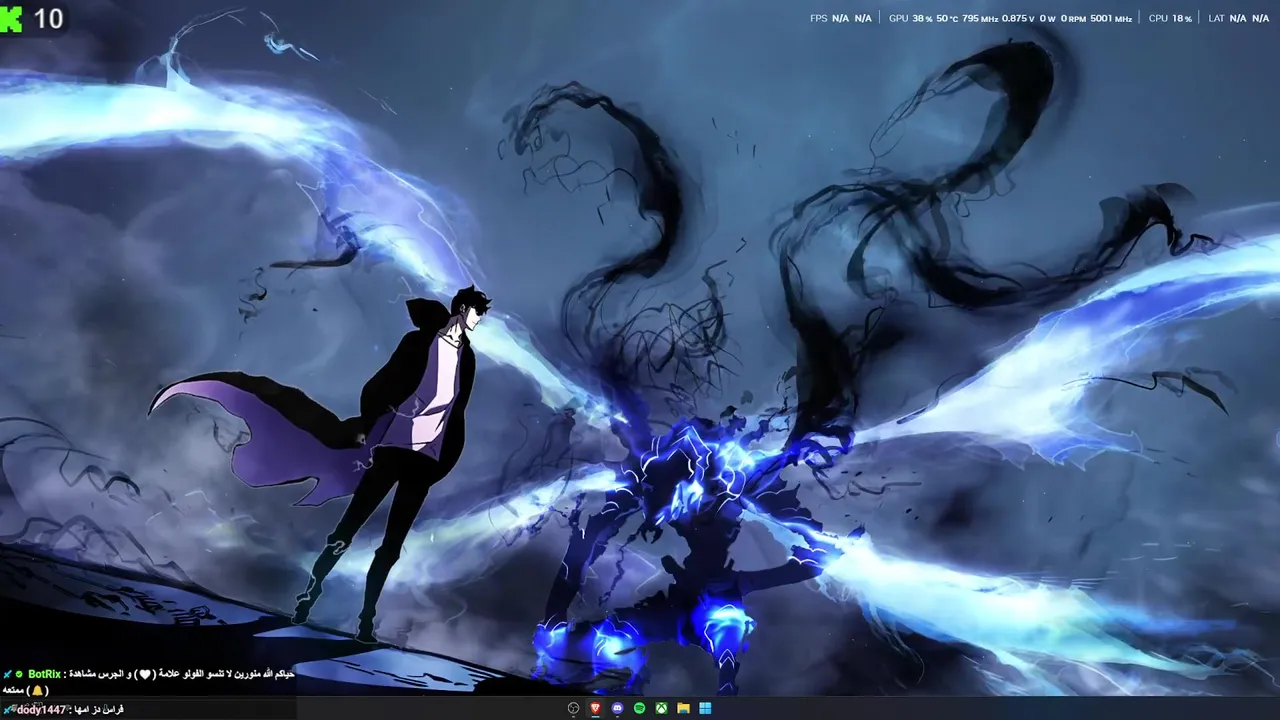Launch Spotify from the taskbar

pos(639,708)
